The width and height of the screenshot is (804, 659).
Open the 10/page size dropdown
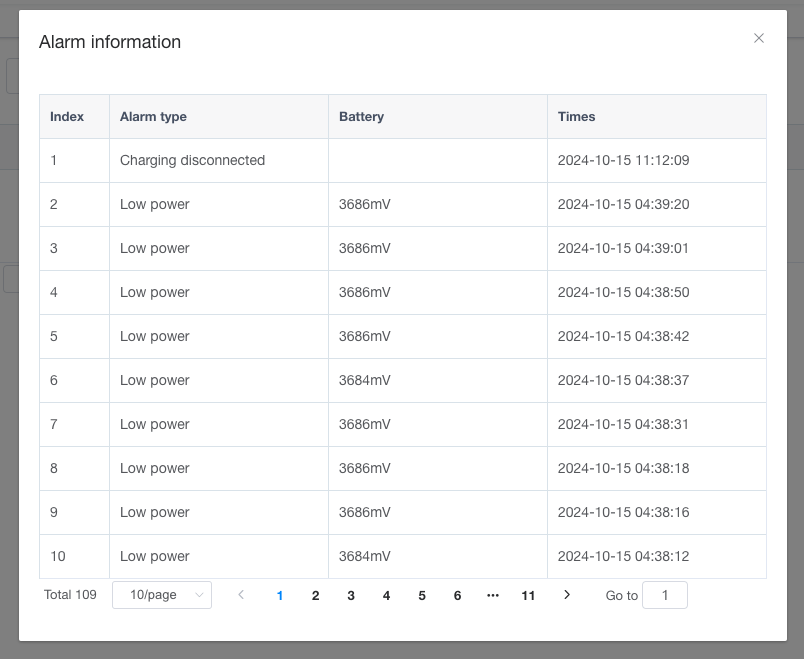pos(162,595)
